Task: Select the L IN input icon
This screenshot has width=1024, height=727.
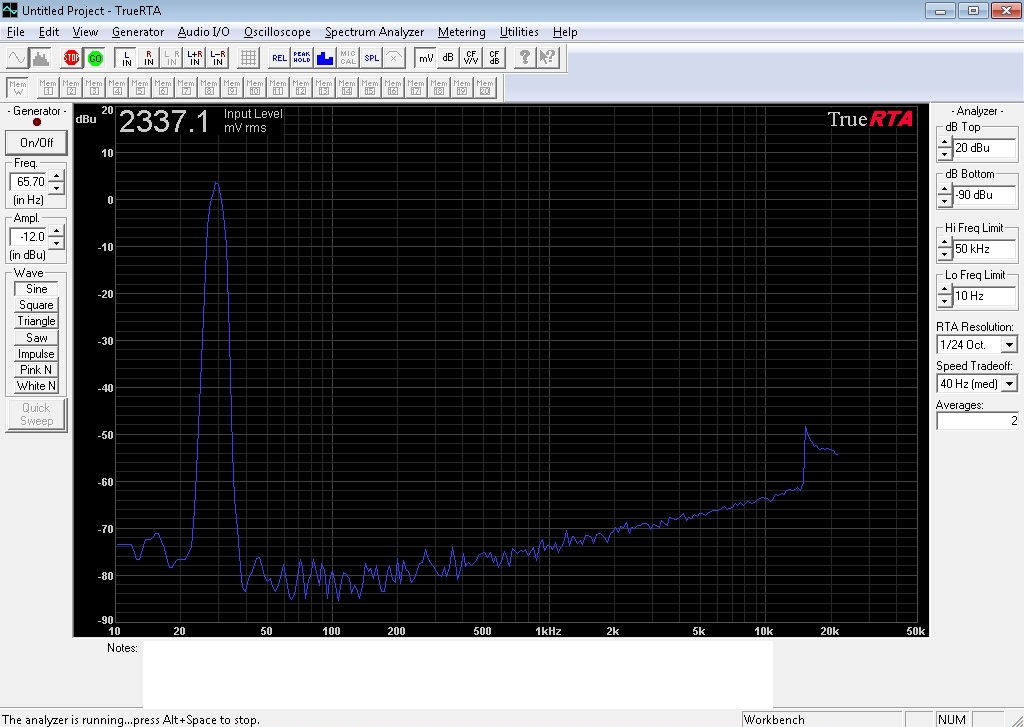Action: pyautogui.click(x=126, y=58)
